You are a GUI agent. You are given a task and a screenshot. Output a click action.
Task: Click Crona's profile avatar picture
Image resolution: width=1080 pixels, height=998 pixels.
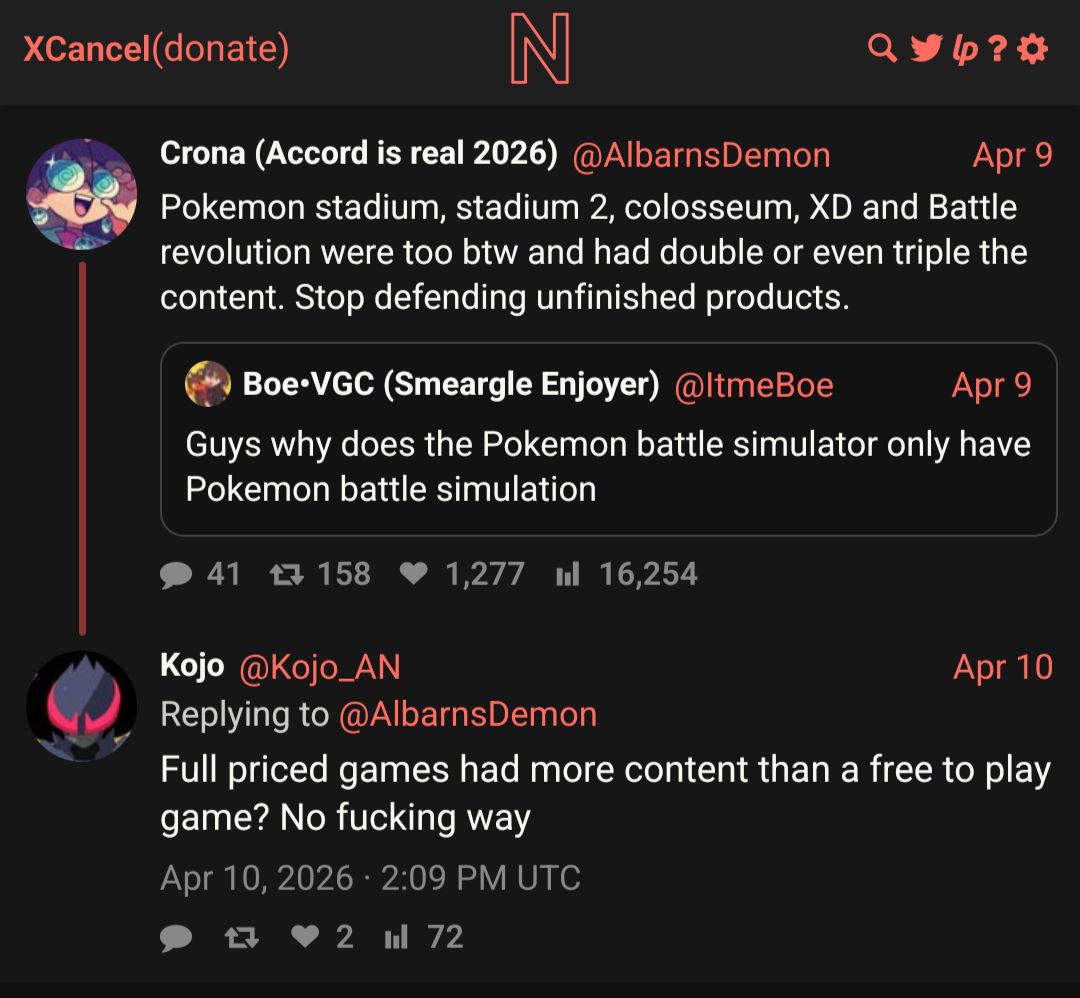pos(81,194)
